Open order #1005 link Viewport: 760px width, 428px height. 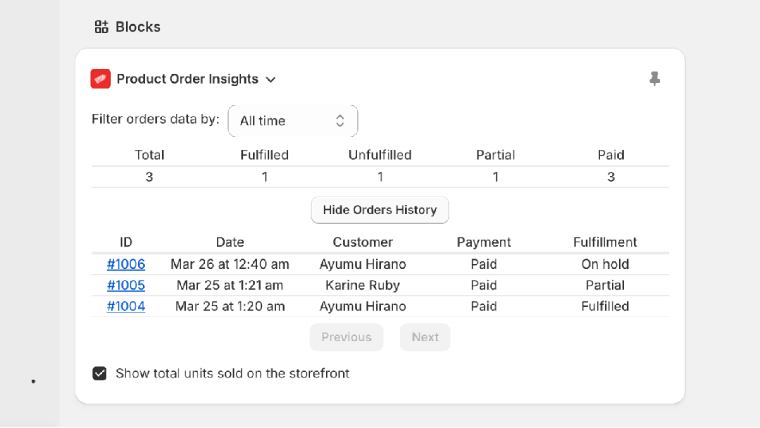click(126, 285)
